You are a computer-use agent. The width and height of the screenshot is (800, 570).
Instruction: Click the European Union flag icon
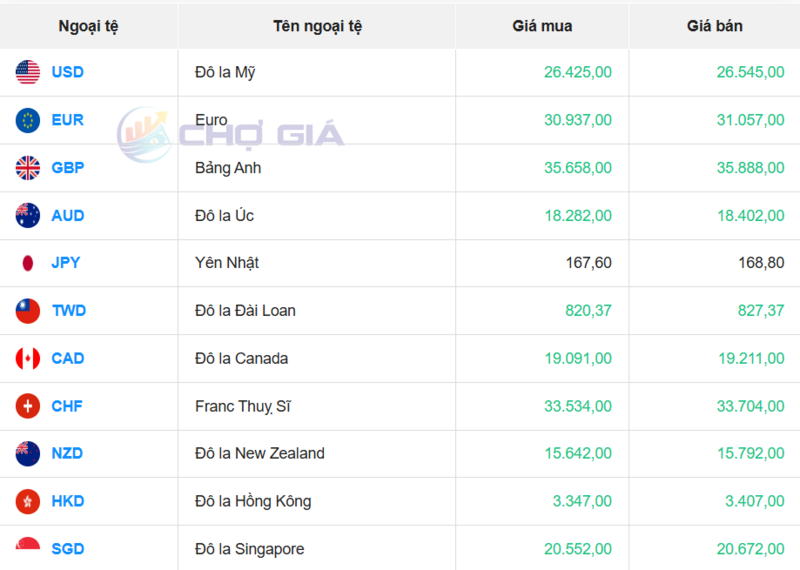click(x=28, y=120)
